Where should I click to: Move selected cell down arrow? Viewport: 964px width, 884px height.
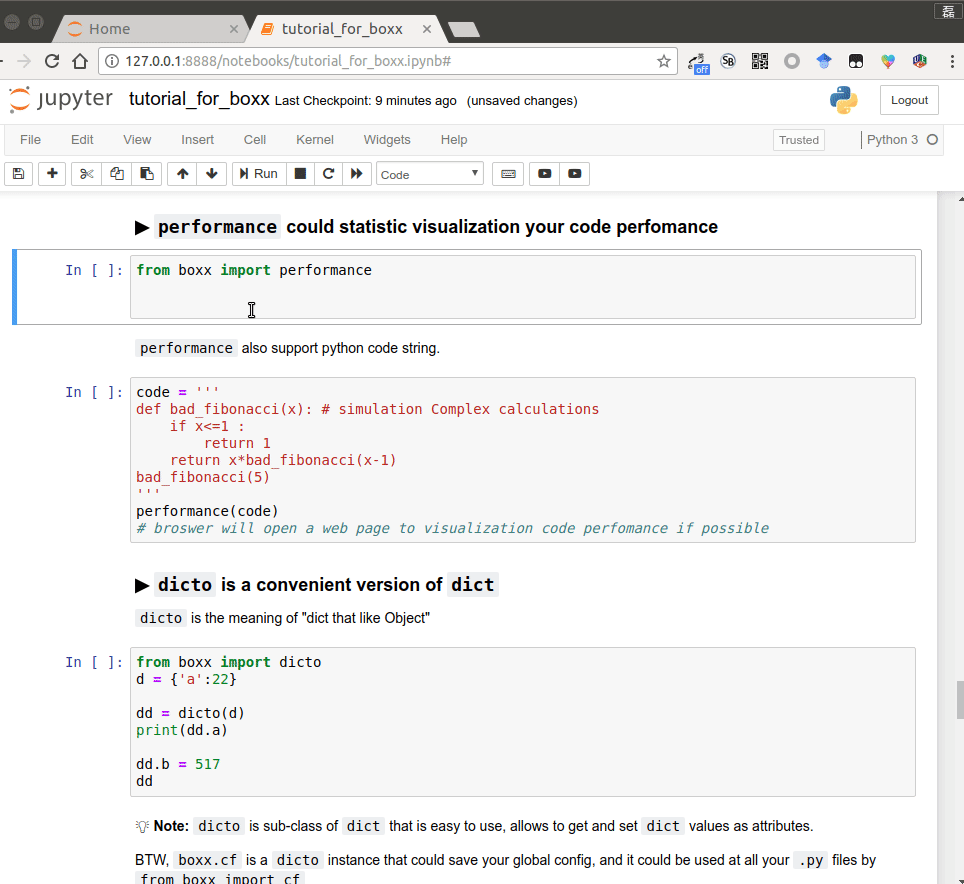(x=212, y=174)
